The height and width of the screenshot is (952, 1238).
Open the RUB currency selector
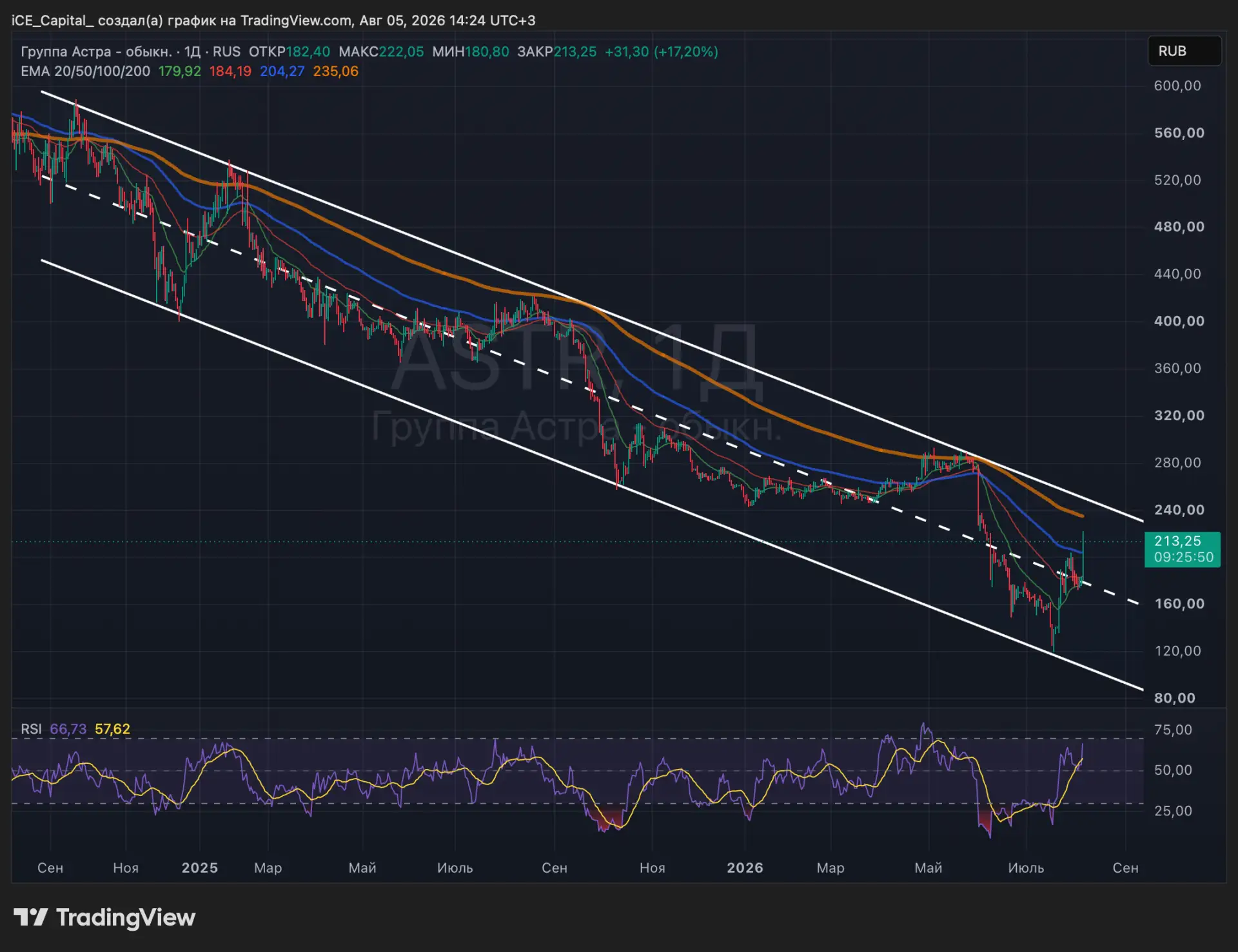click(x=1184, y=51)
